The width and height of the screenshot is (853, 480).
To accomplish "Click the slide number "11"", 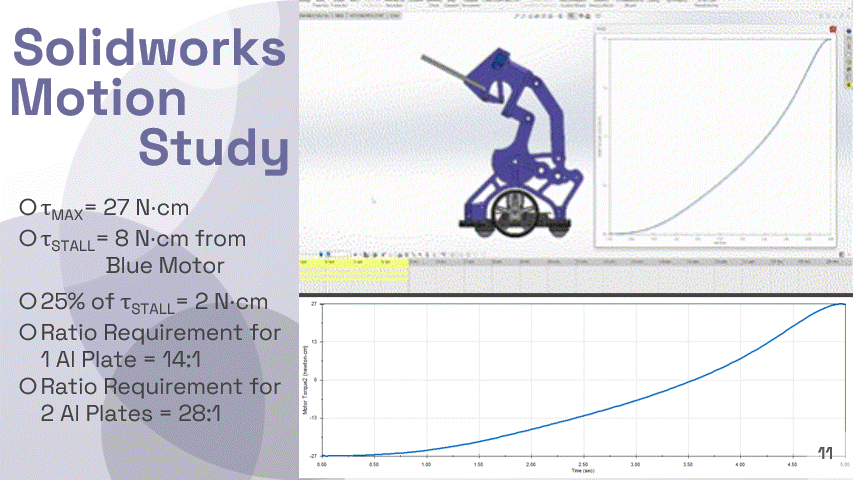I will click(825, 453).
